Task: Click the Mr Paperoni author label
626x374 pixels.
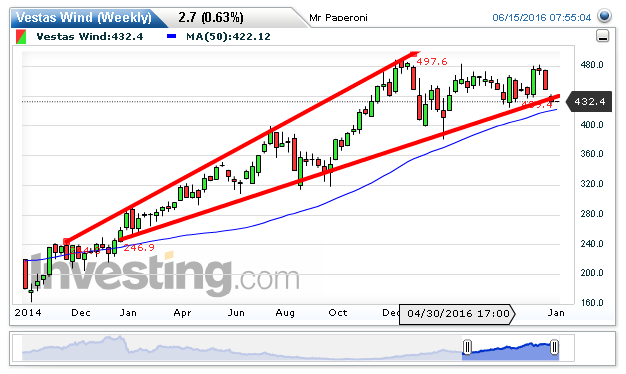Action: pyautogui.click(x=338, y=18)
